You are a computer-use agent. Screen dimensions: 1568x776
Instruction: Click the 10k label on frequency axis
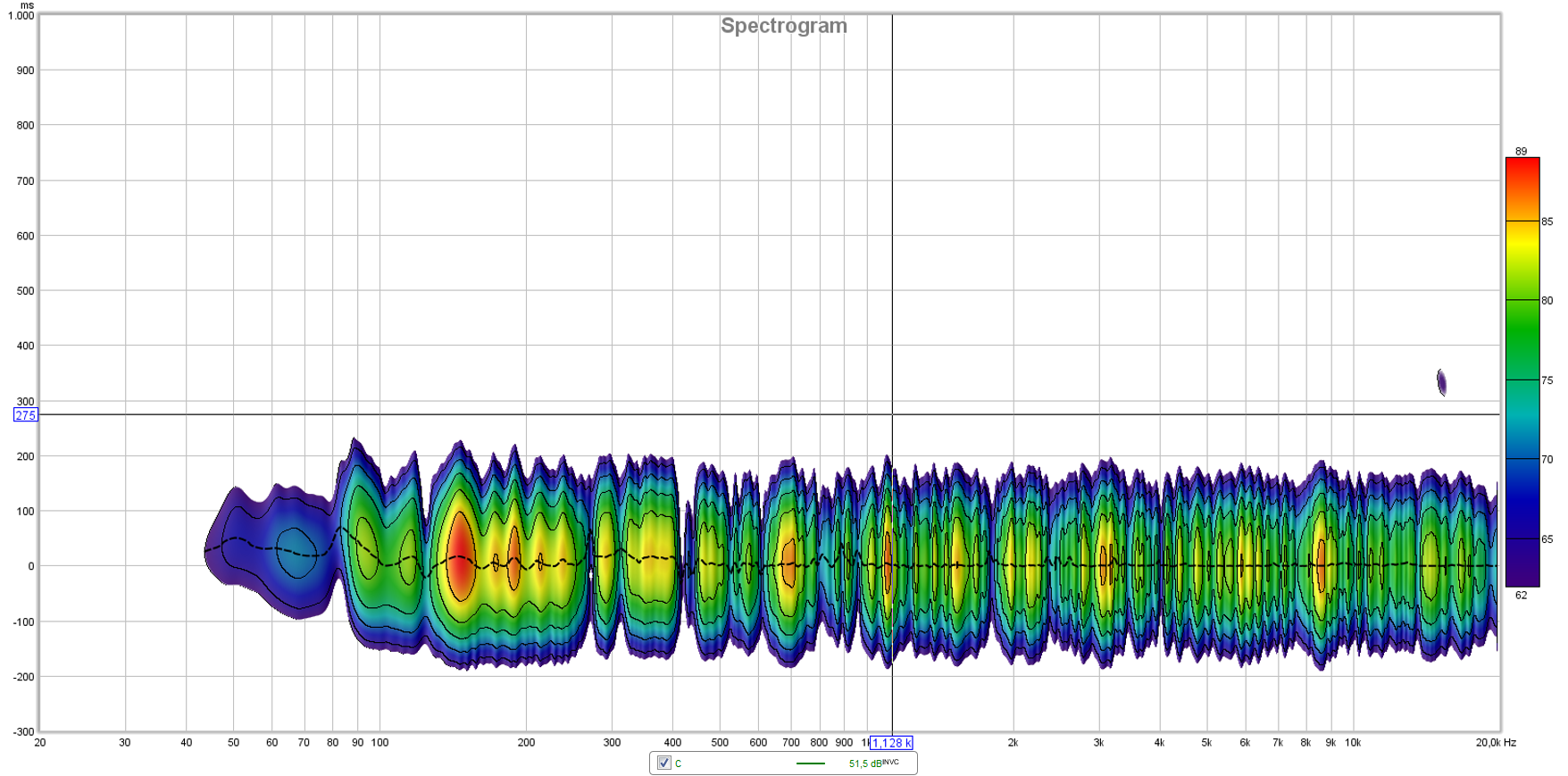tap(1353, 742)
